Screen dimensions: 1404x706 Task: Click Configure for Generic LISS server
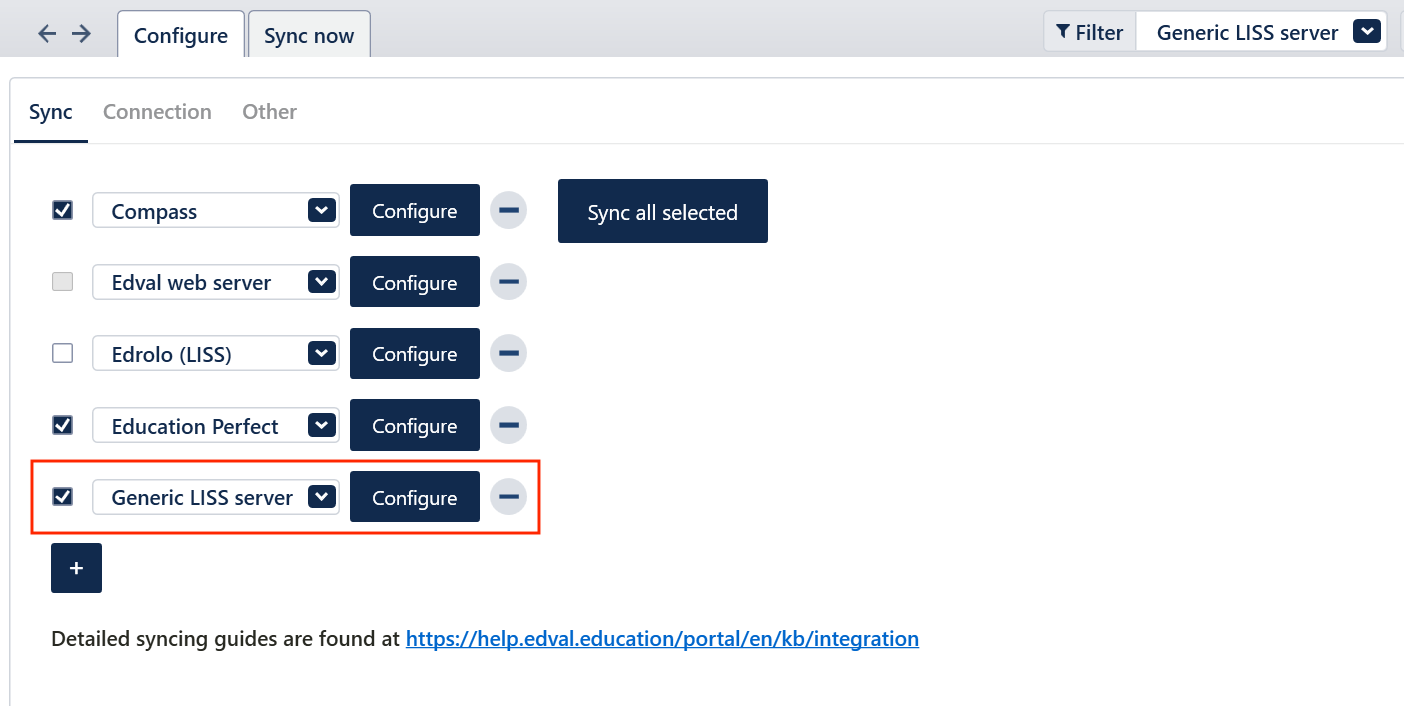click(415, 496)
